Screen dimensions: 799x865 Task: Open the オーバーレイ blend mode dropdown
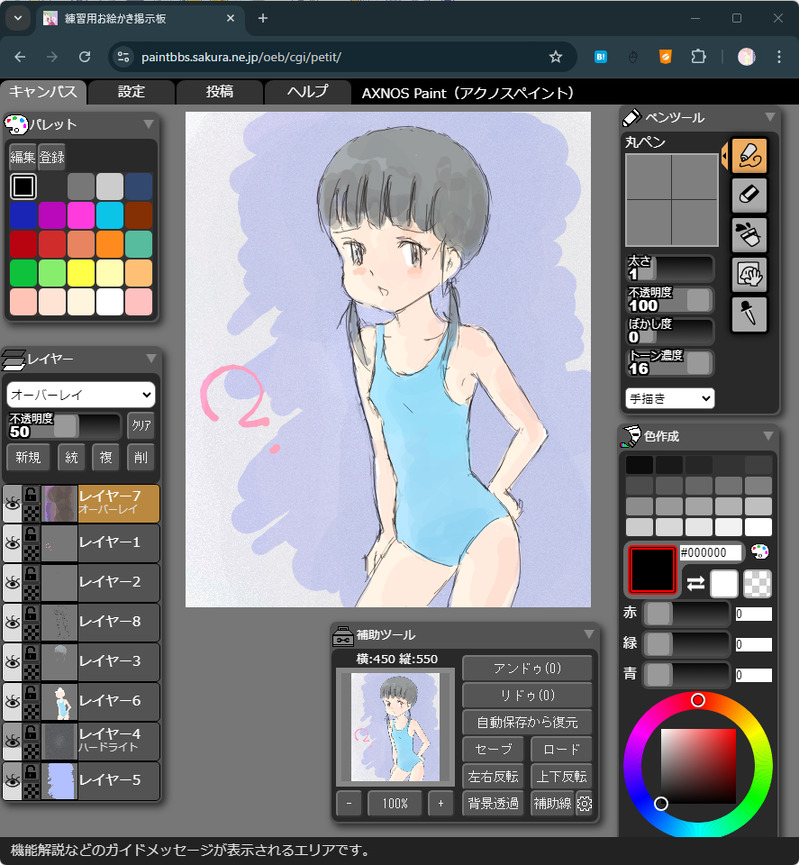(81, 395)
